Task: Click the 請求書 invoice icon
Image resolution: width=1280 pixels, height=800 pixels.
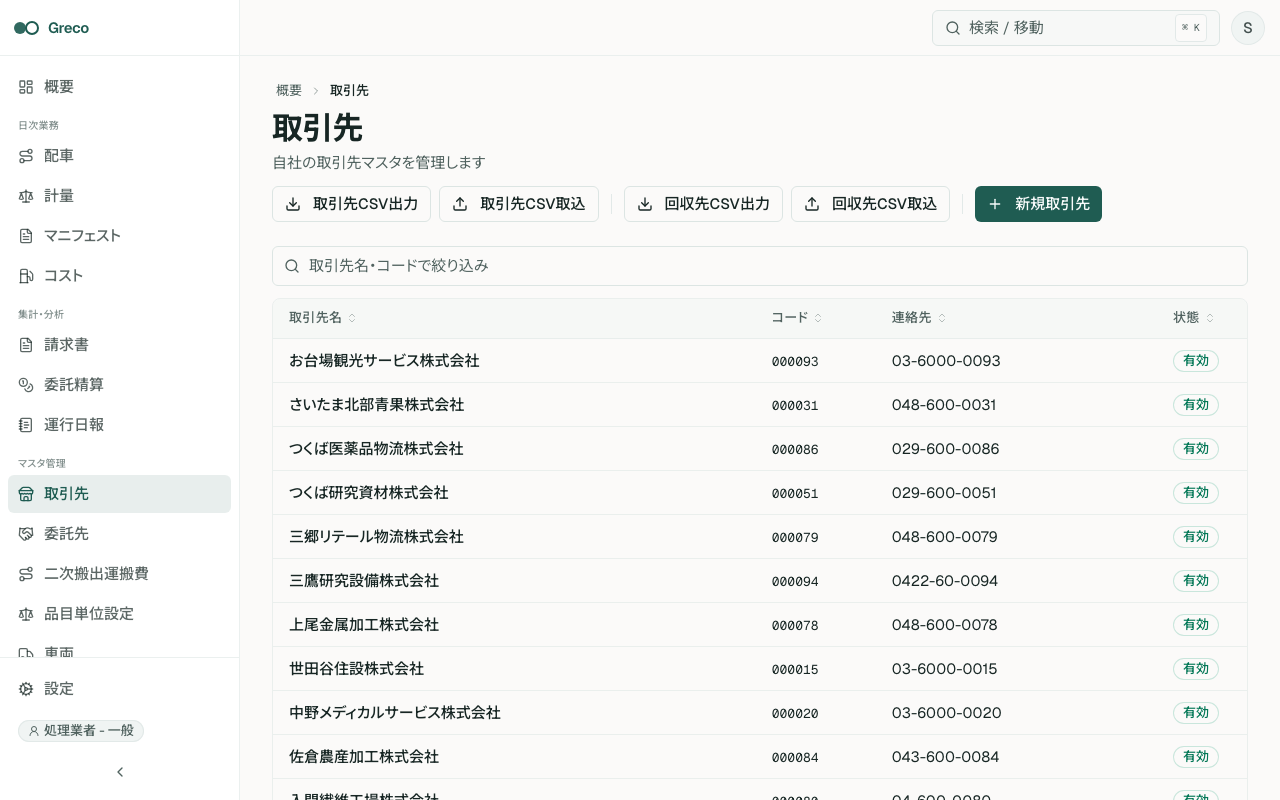Action: tap(26, 345)
